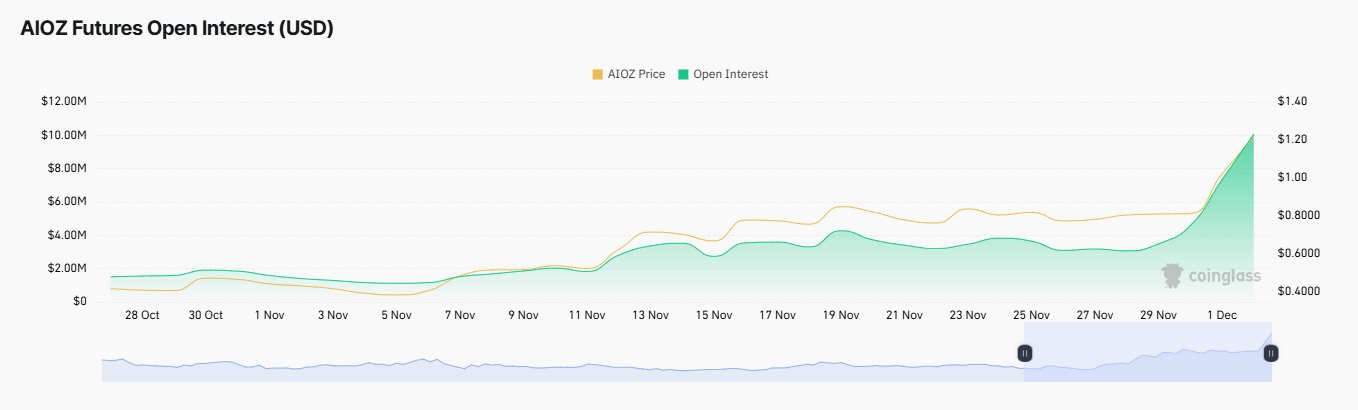
Task: Click the $1.00 right axis label
Action: click(1293, 177)
